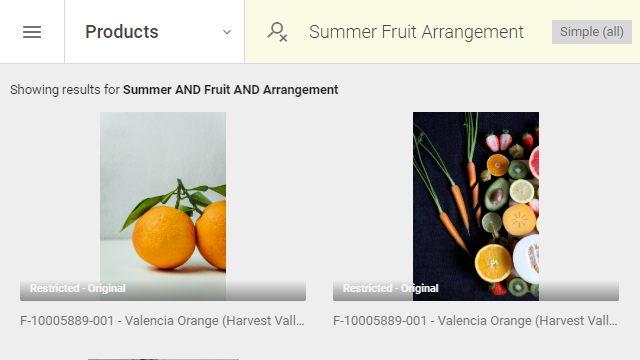Image resolution: width=640 pixels, height=360 pixels.
Task: Click the white melon half in fruit photo
Action: click(527, 258)
